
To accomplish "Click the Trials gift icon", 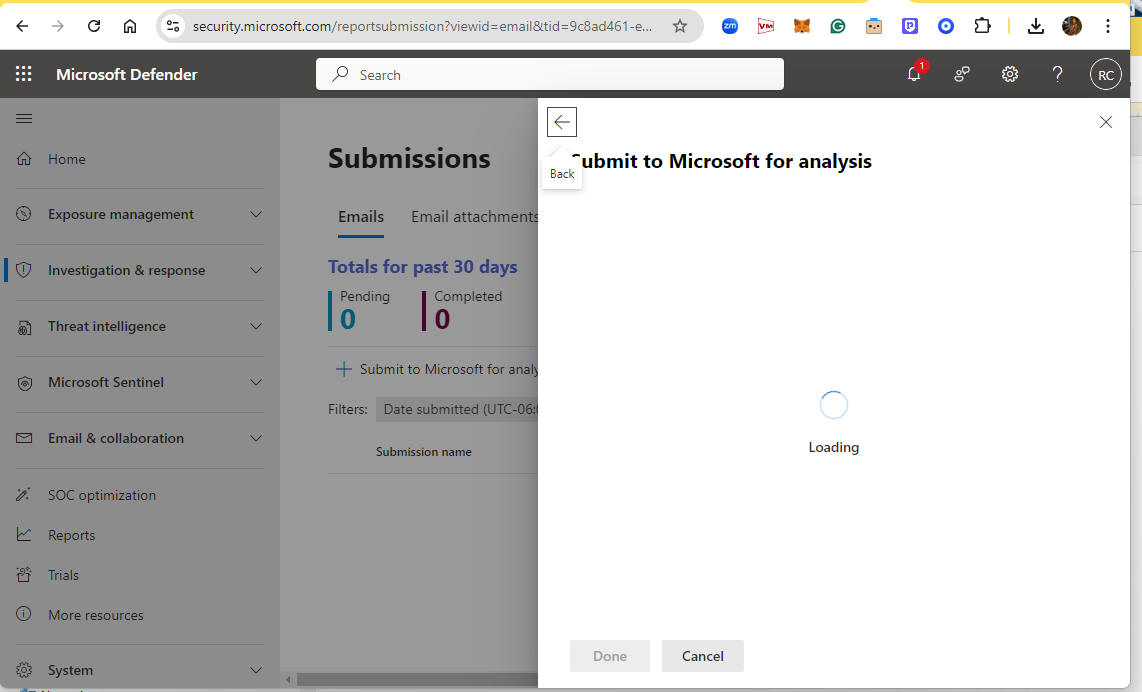I will pos(24,575).
